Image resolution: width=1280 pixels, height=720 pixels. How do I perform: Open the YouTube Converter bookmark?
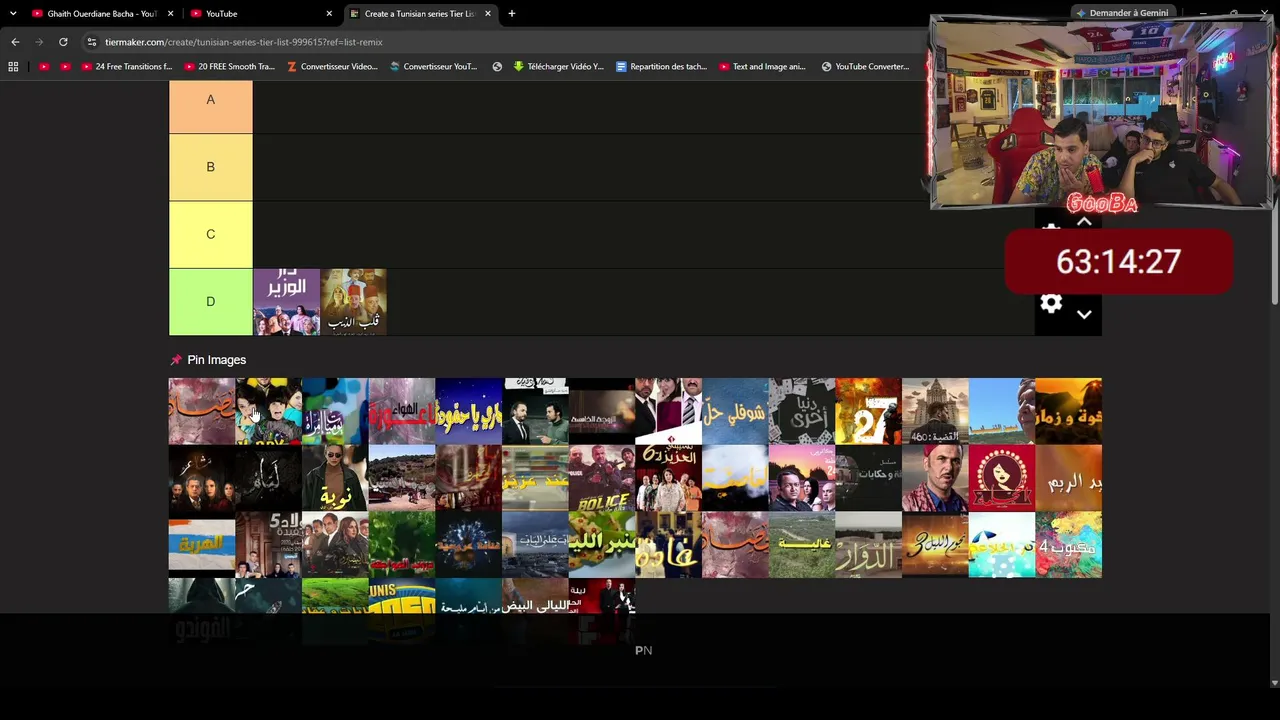pos(865,67)
